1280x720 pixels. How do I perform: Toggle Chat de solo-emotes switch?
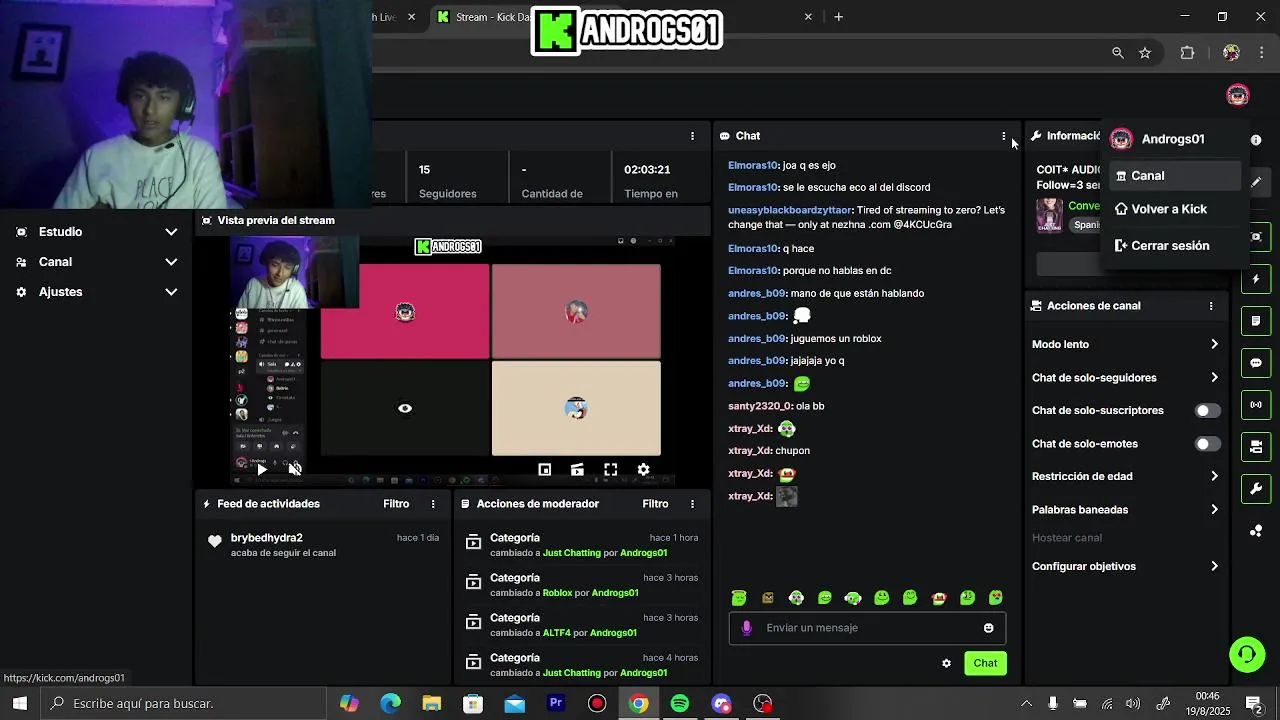[1208, 444]
